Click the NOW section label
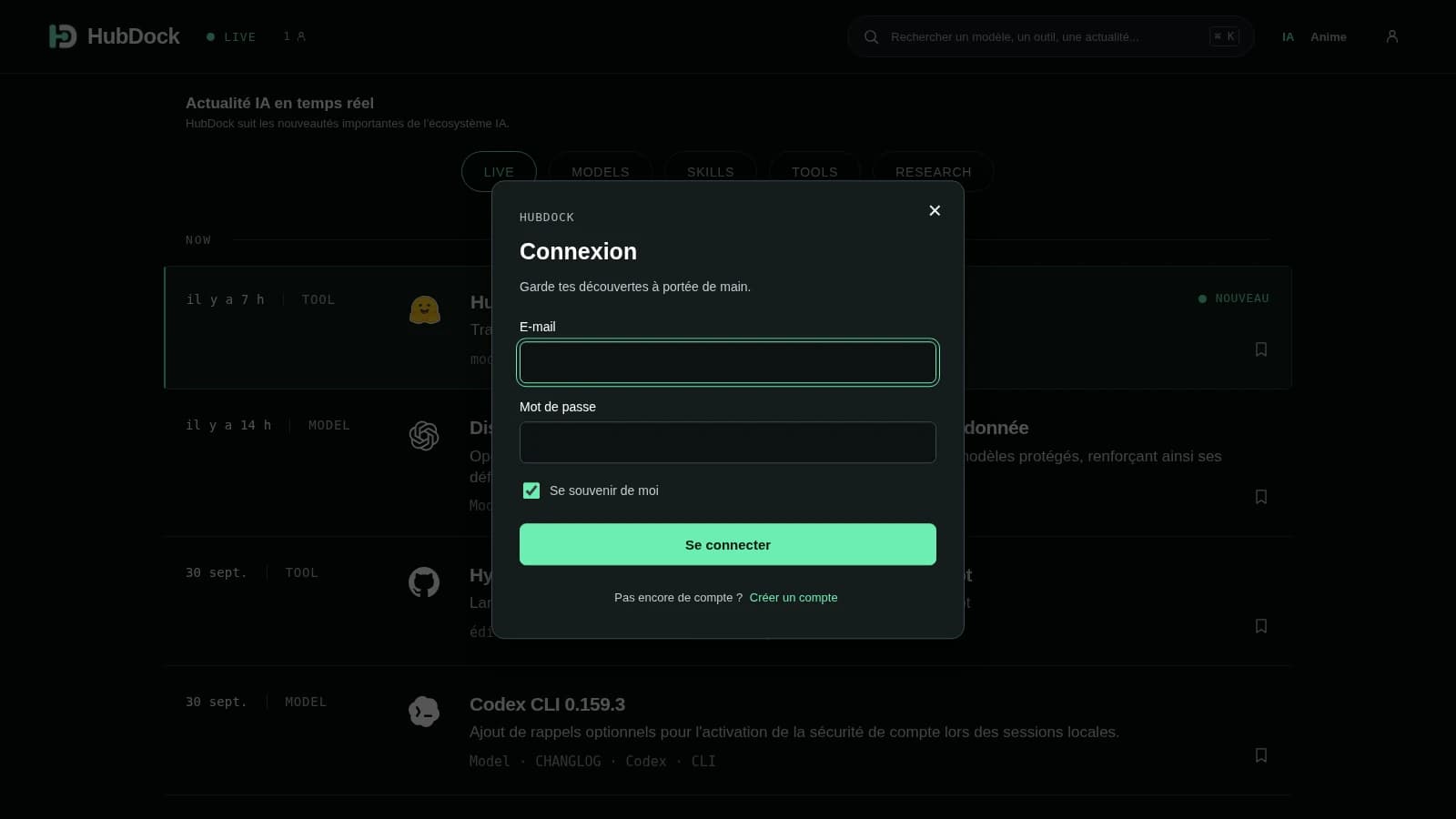This screenshot has width=1456, height=819. pos(198,240)
